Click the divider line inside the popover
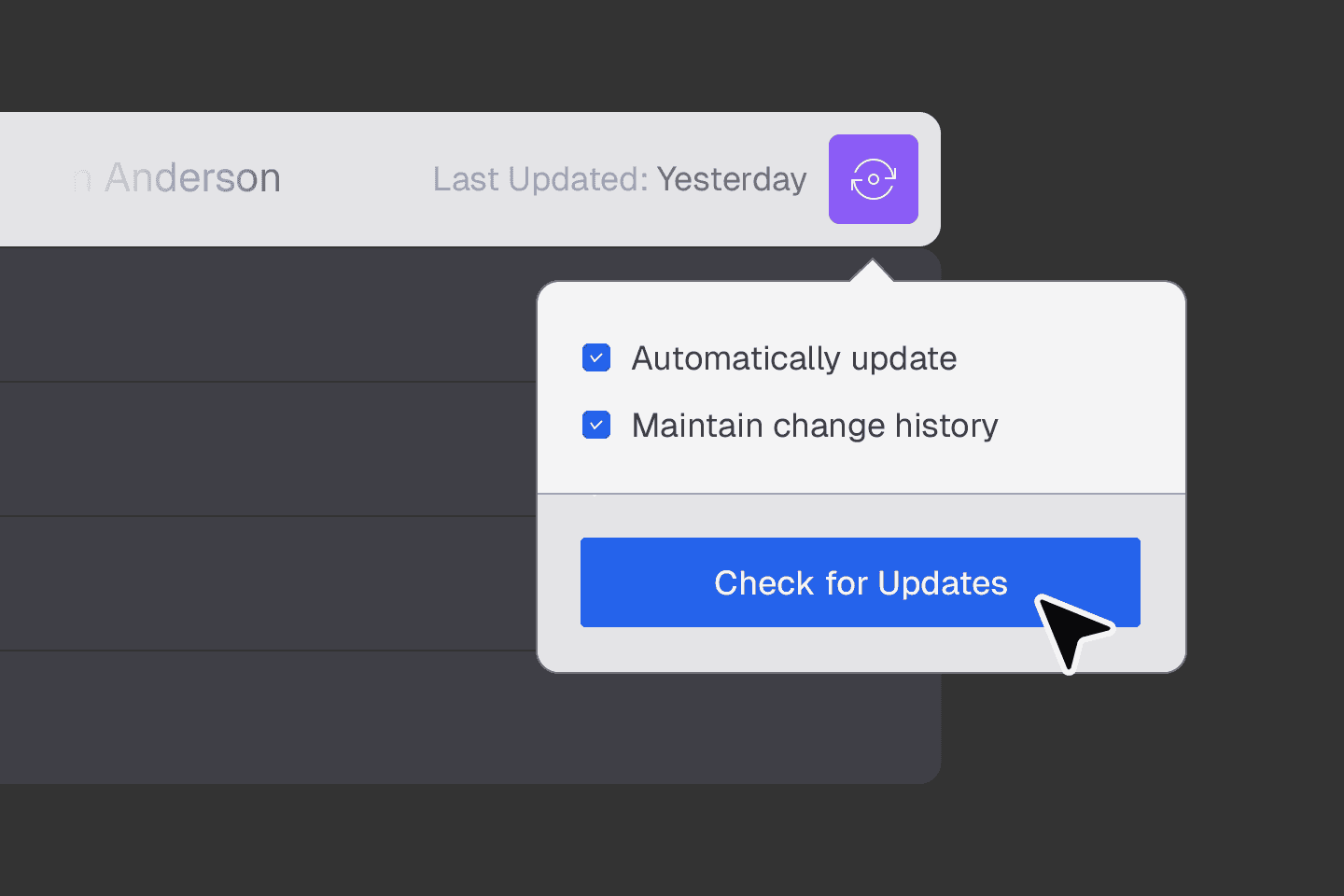Screen dimensions: 1344x896 (x=861, y=493)
